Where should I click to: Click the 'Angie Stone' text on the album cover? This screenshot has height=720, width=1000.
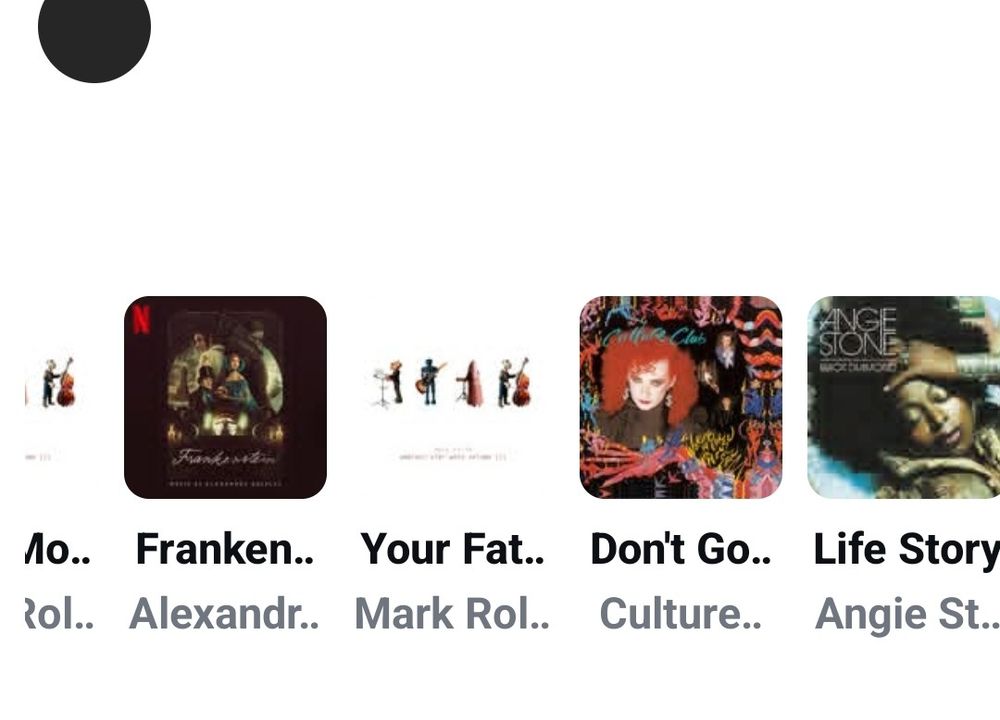pyautogui.click(x=858, y=332)
